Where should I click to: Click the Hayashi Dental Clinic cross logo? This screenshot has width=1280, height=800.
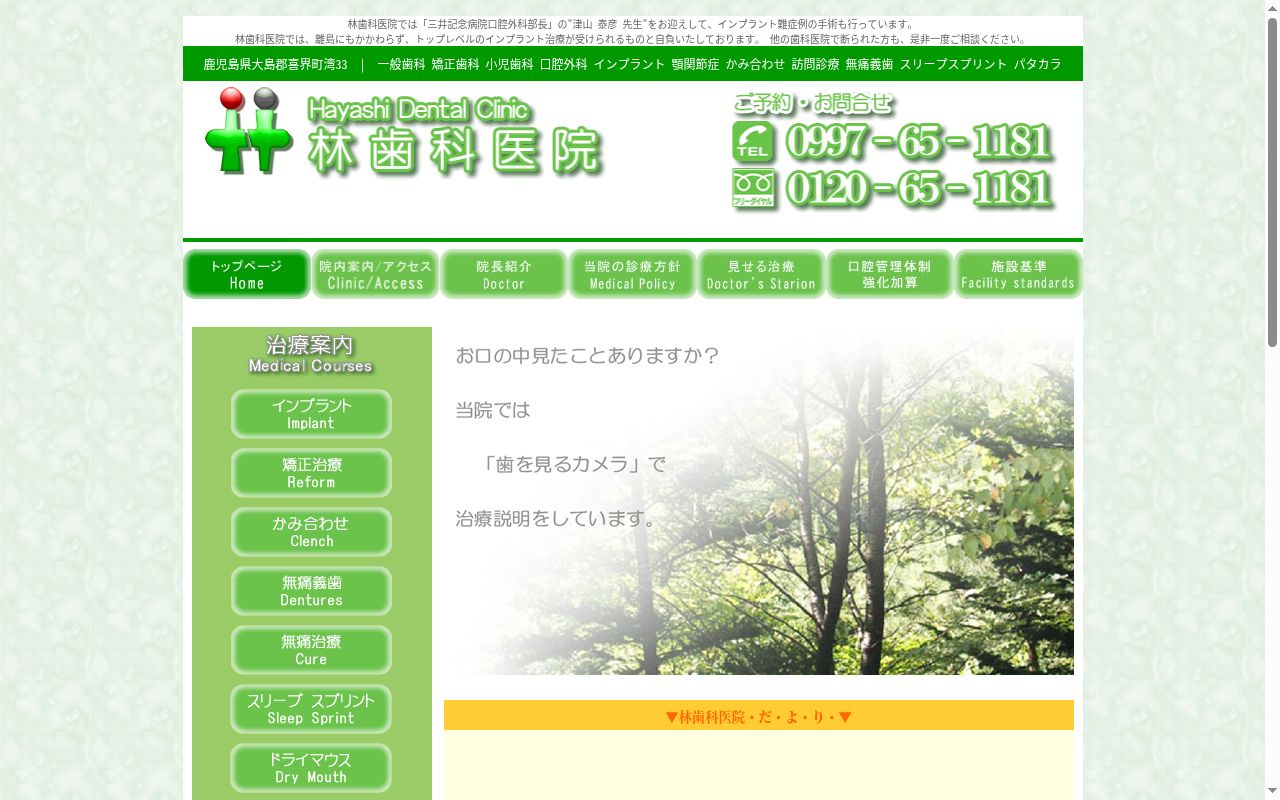[248, 131]
